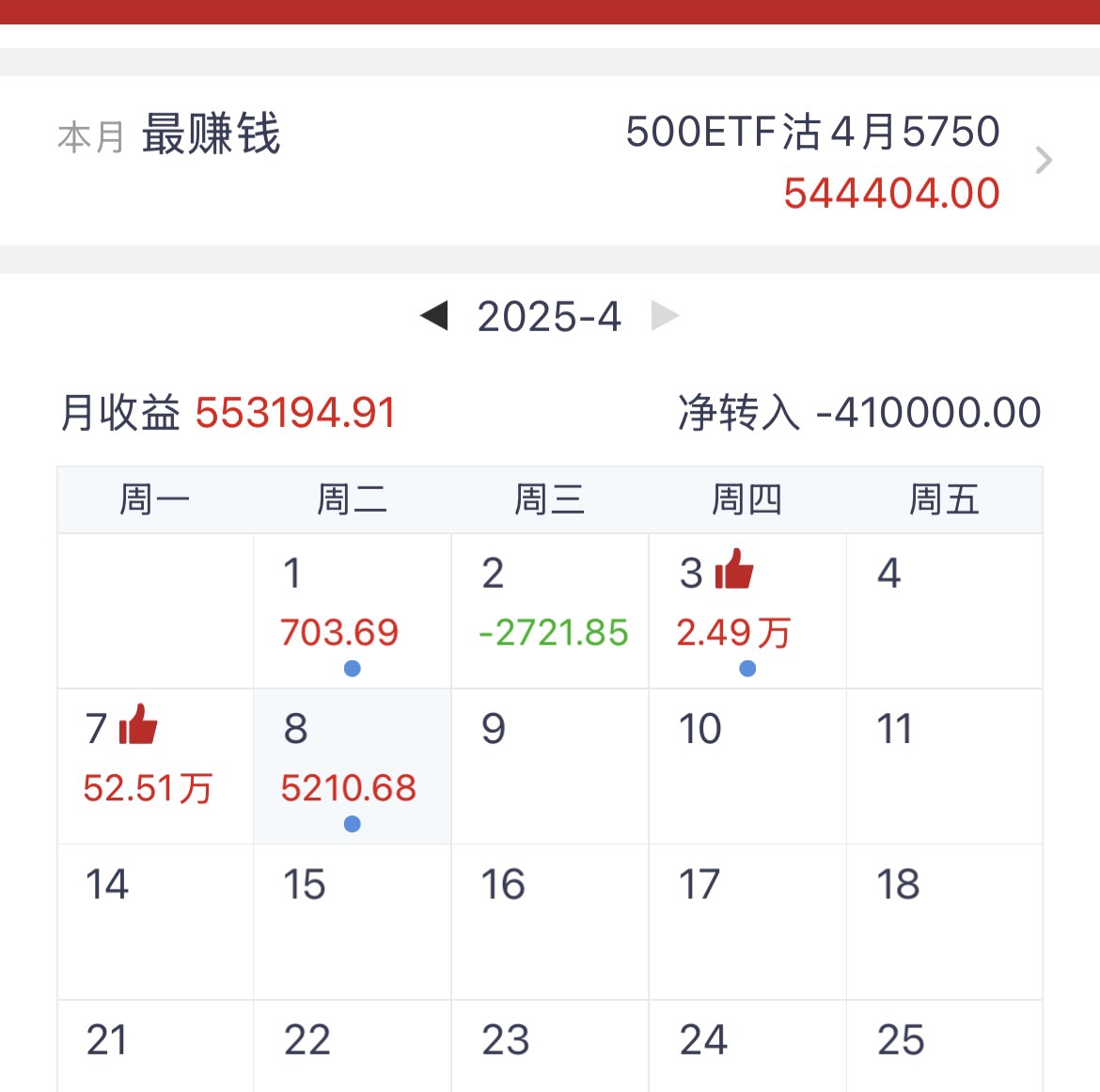
Task: Select the highlighted day 8
Action: click(353, 767)
